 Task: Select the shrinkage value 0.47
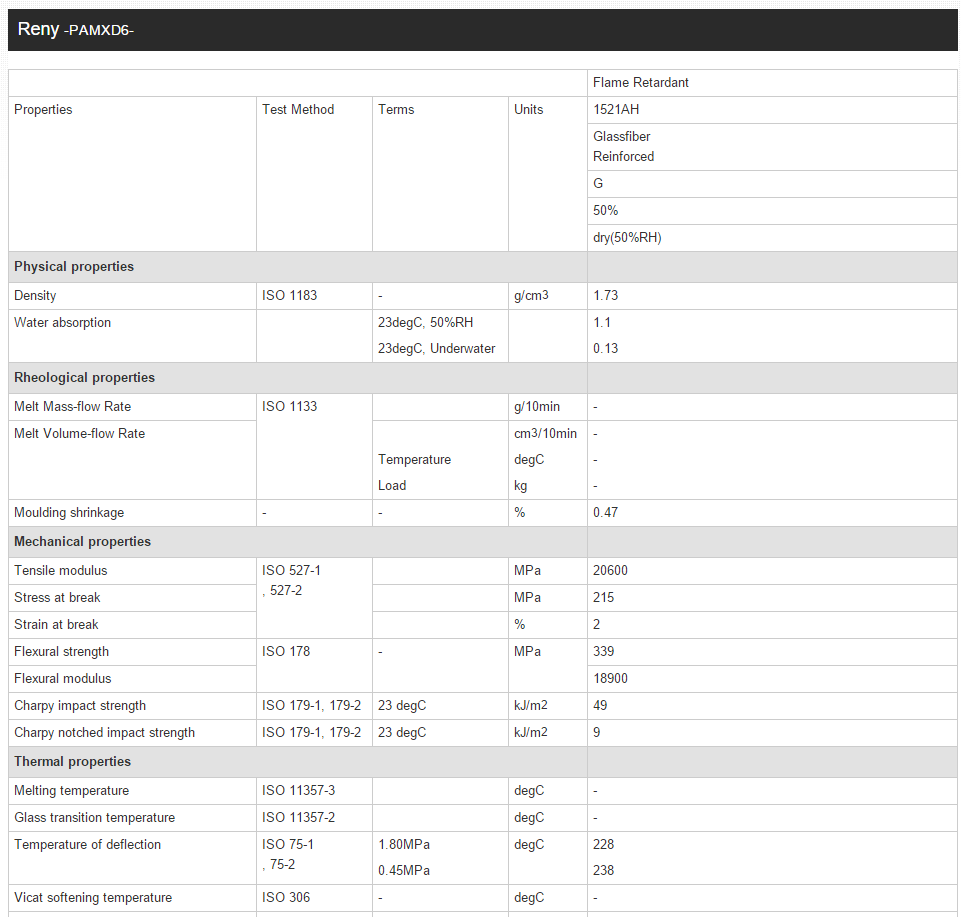(606, 512)
